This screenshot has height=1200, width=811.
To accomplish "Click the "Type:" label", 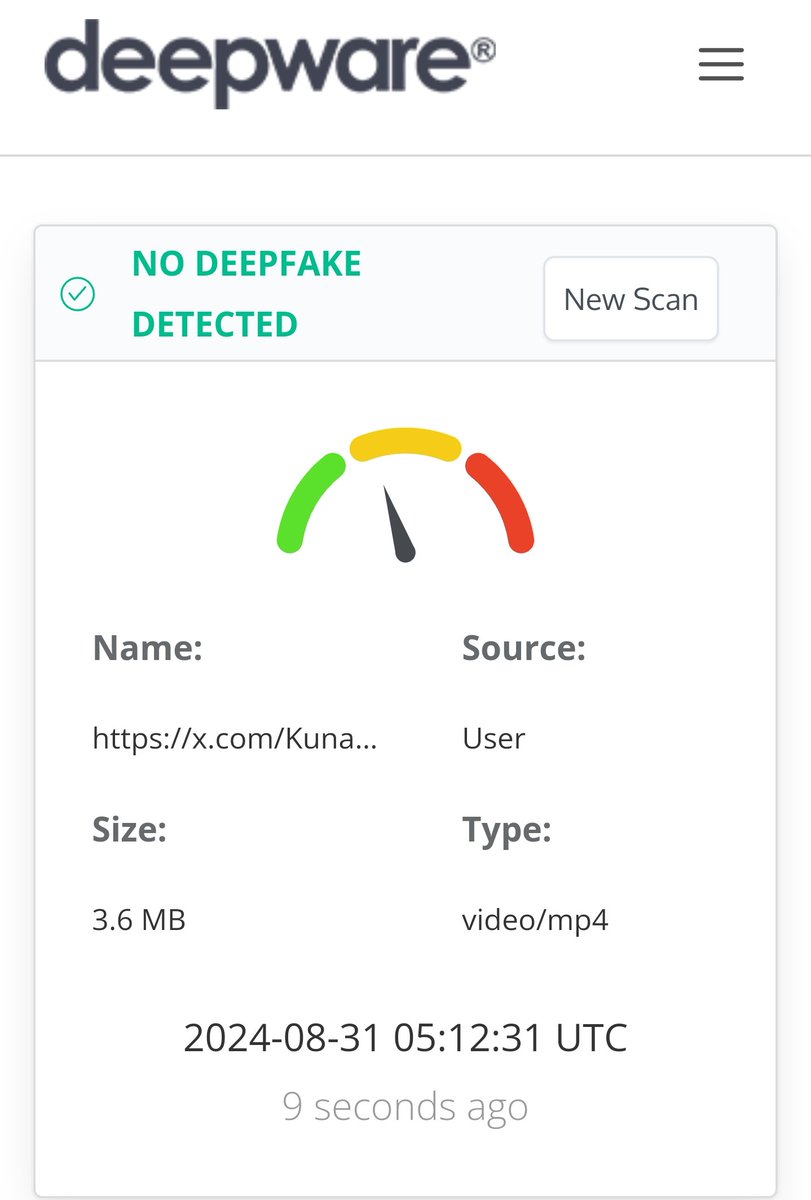I will pyautogui.click(x=507, y=830).
